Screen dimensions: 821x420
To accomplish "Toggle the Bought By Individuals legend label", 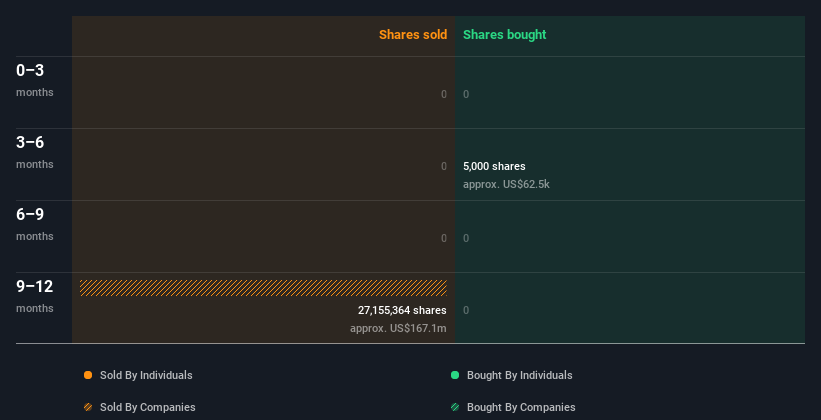I will [x=519, y=375].
